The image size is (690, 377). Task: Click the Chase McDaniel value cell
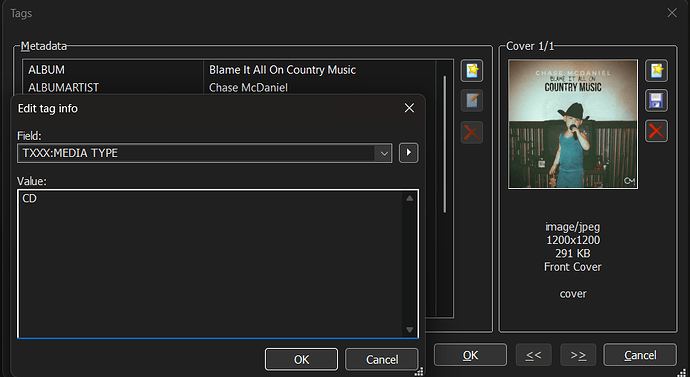[248, 88]
